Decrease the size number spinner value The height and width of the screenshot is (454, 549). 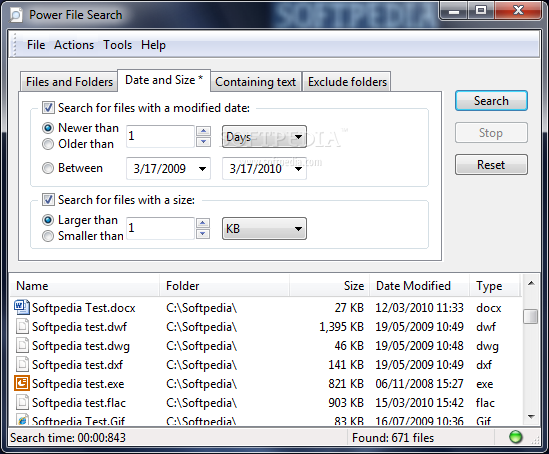pyautogui.click(x=203, y=234)
